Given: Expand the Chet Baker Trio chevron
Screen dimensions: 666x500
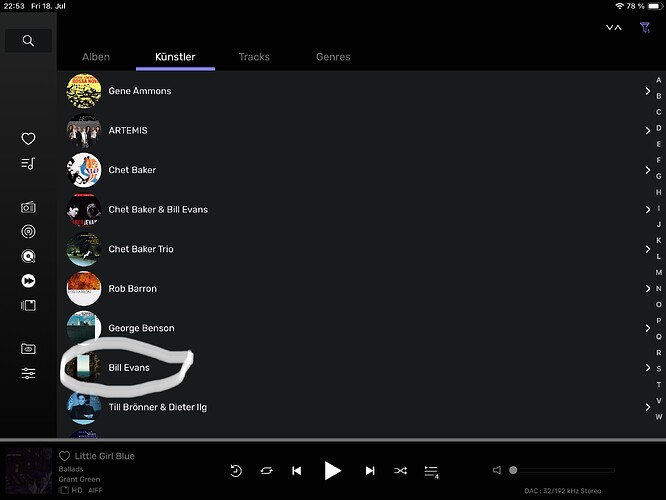Looking at the screenshot, I should pyautogui.click(x=647, y=249).
